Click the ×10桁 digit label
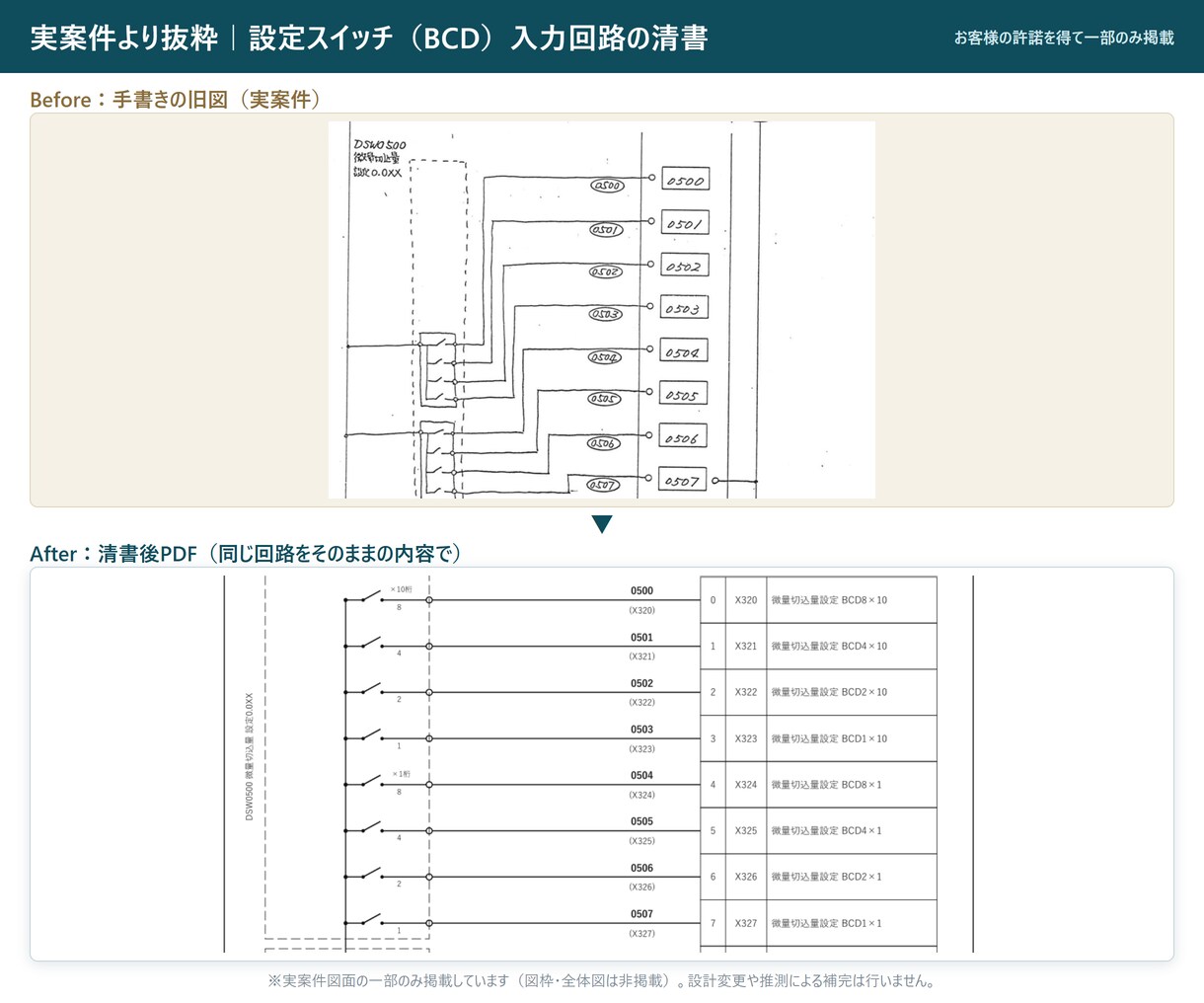Viewport: 1204px width, 1003px height. pos(401,589)
